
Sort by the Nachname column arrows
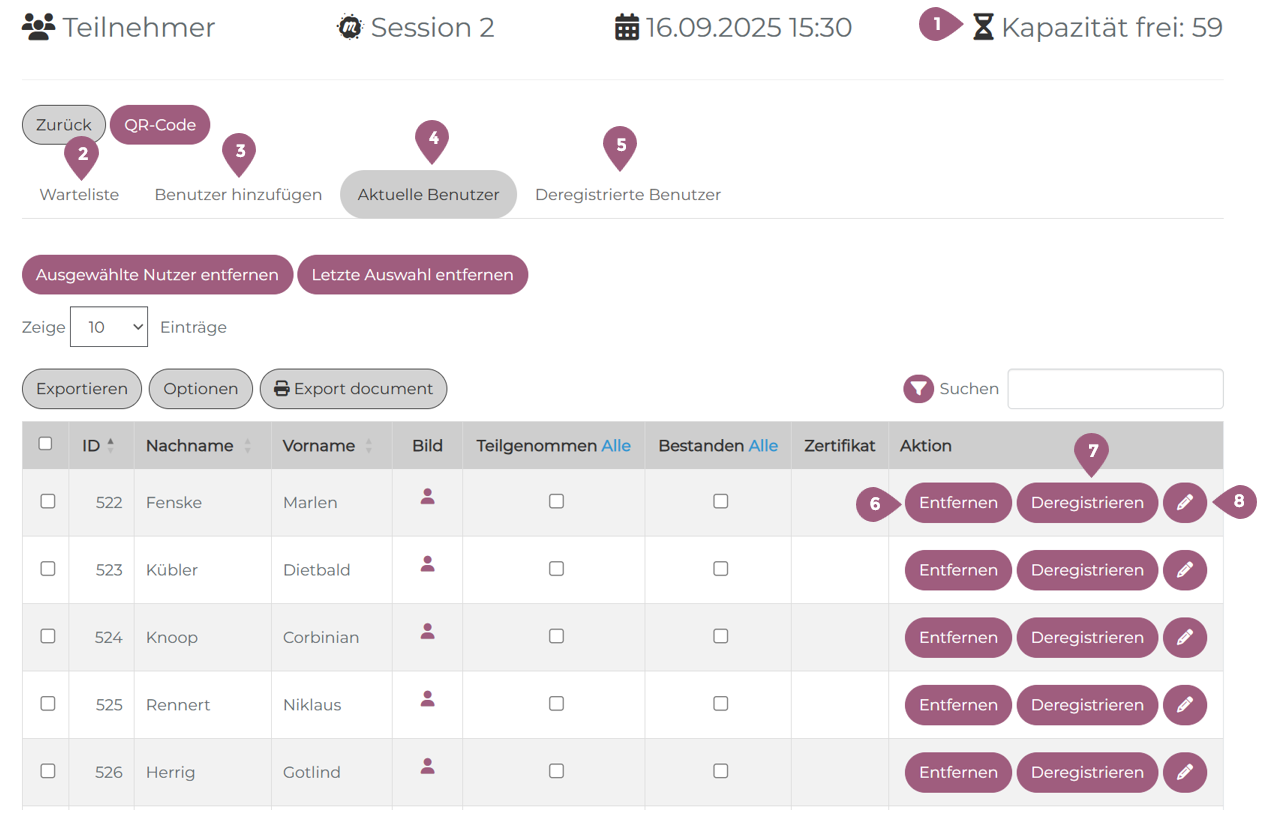tap(247, 446)
